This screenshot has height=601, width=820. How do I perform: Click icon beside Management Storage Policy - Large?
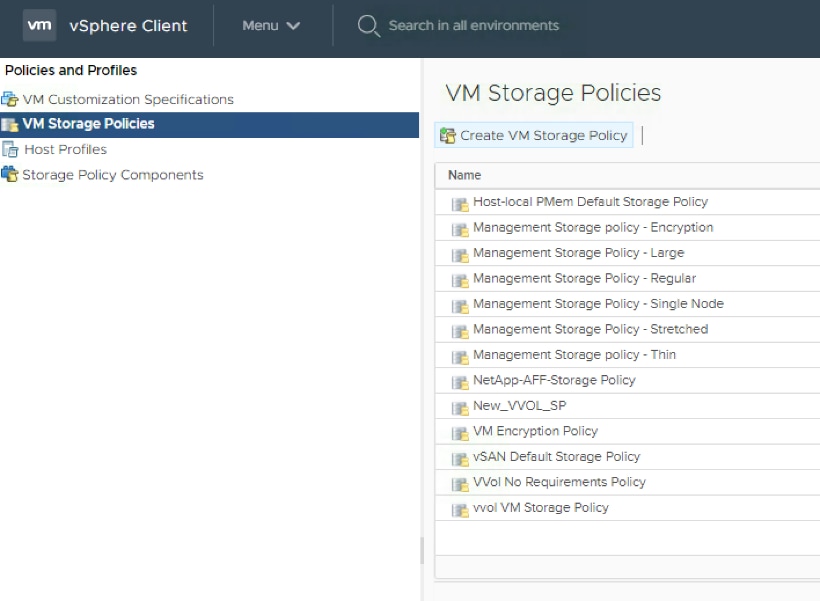(460, 255)
